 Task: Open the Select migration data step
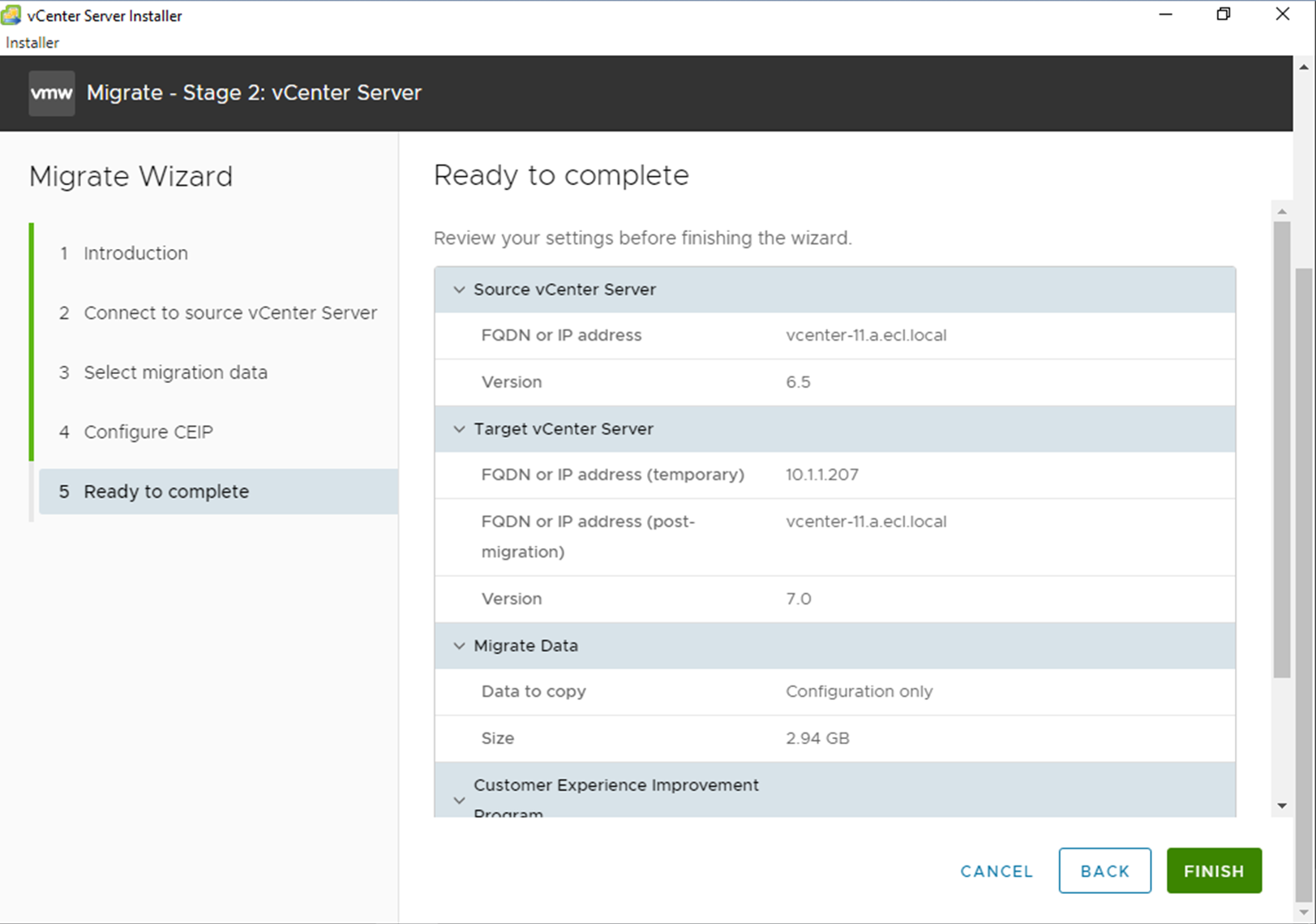(163, 372)
